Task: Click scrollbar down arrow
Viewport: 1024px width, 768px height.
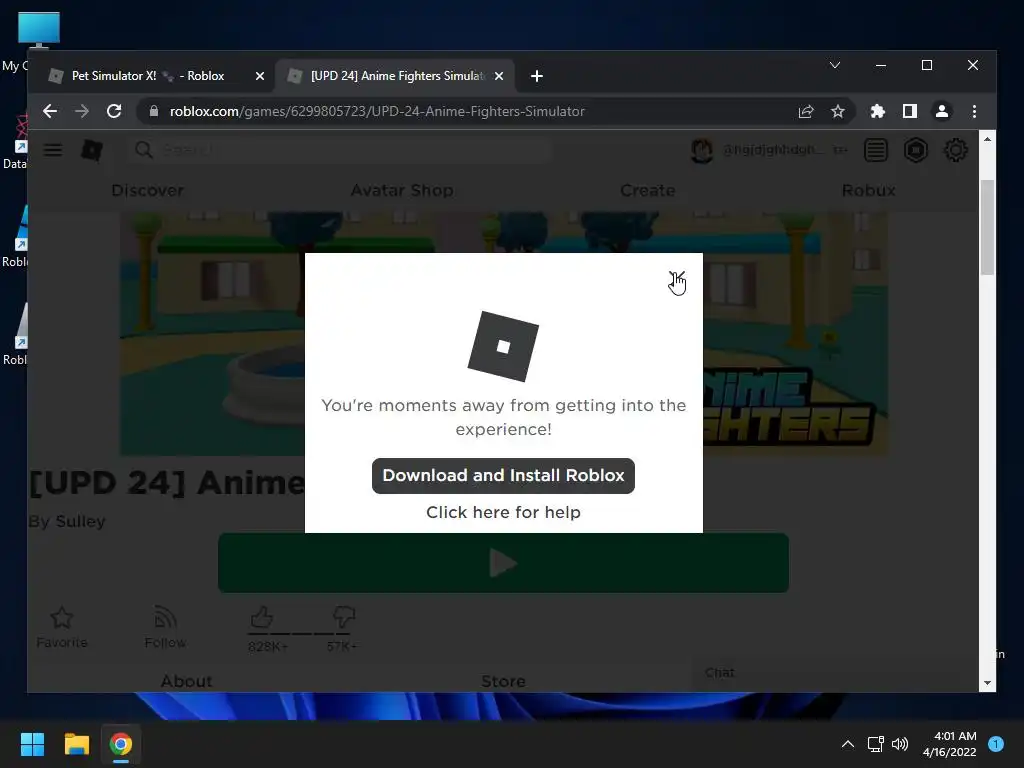Action: (987, 683)
